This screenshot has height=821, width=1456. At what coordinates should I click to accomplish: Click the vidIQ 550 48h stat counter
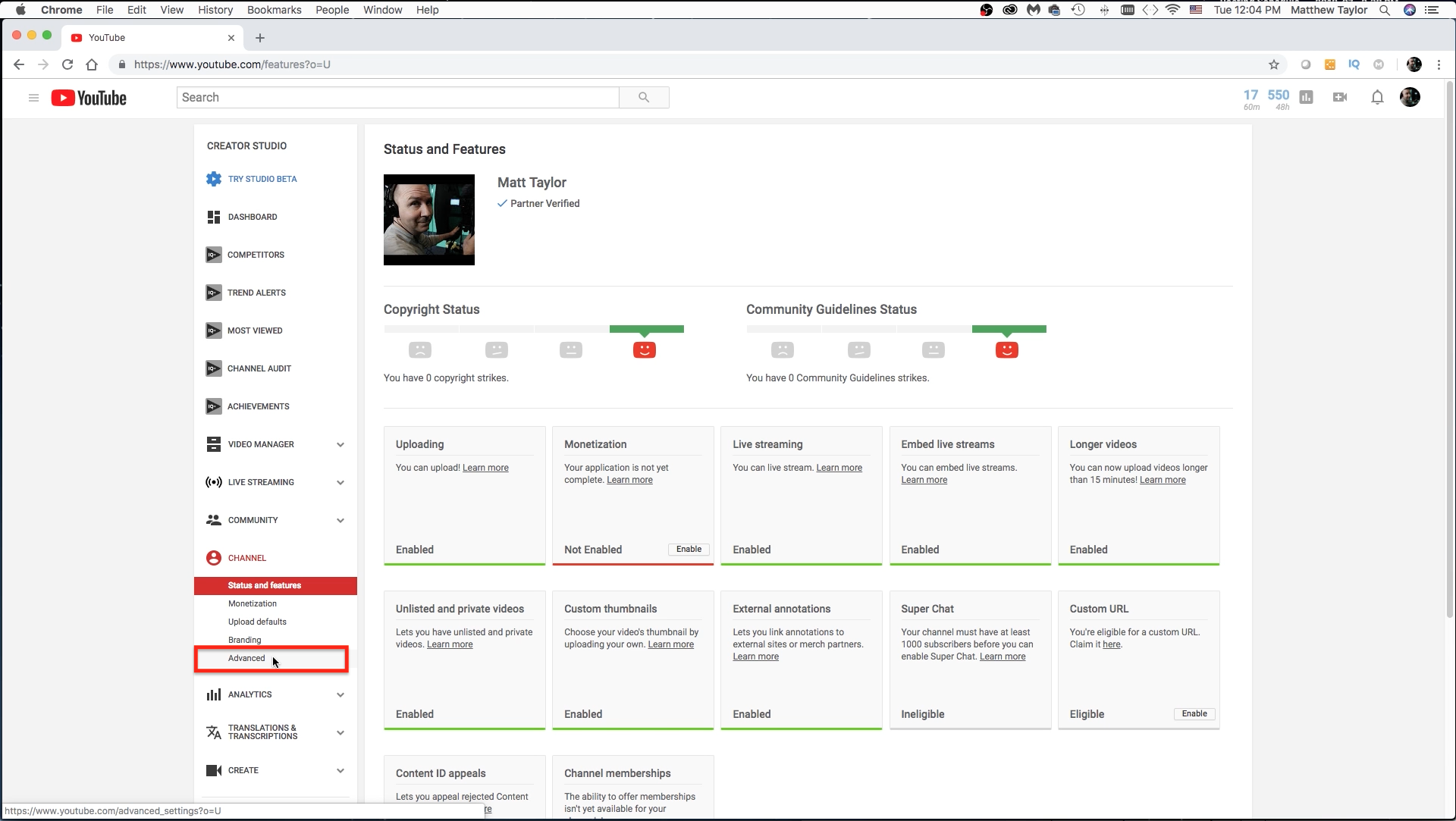[1279, 99]
